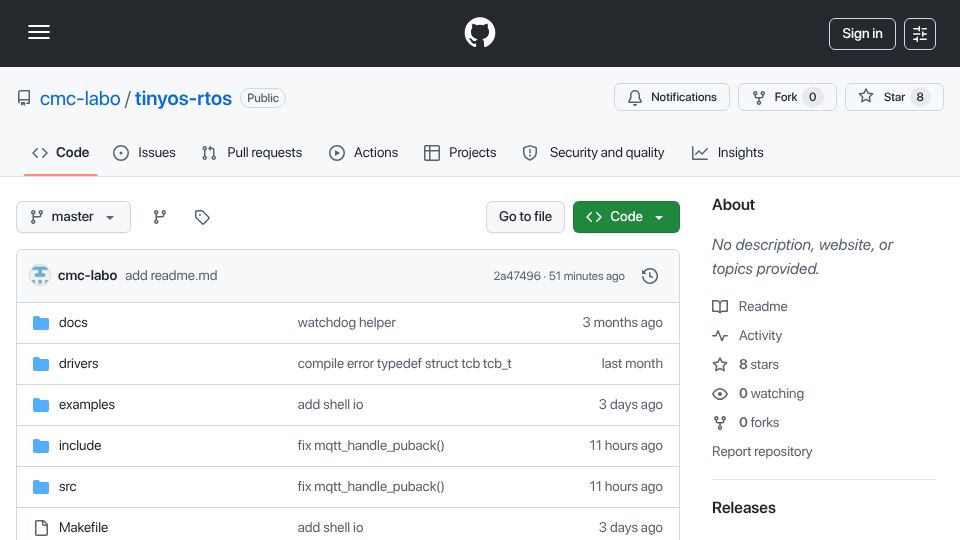The width and height of the screenshot is (960, 540).
Task: Click the docs folder icon
Action: point(41,323)
